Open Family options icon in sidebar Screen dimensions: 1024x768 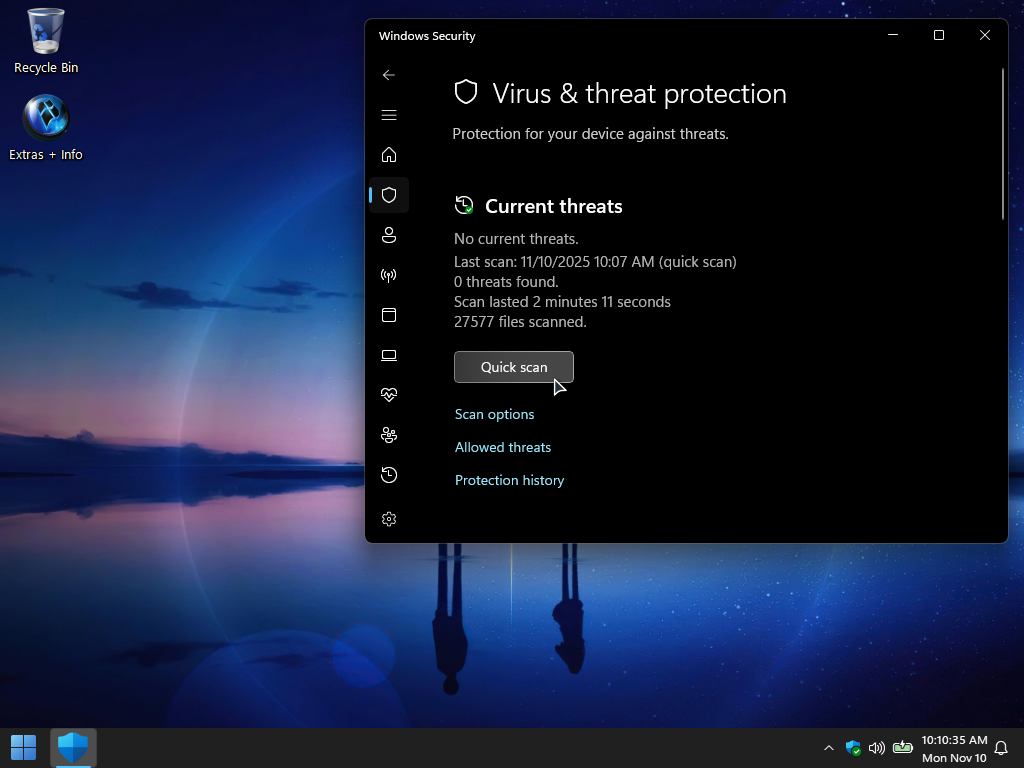coord(389,435)
